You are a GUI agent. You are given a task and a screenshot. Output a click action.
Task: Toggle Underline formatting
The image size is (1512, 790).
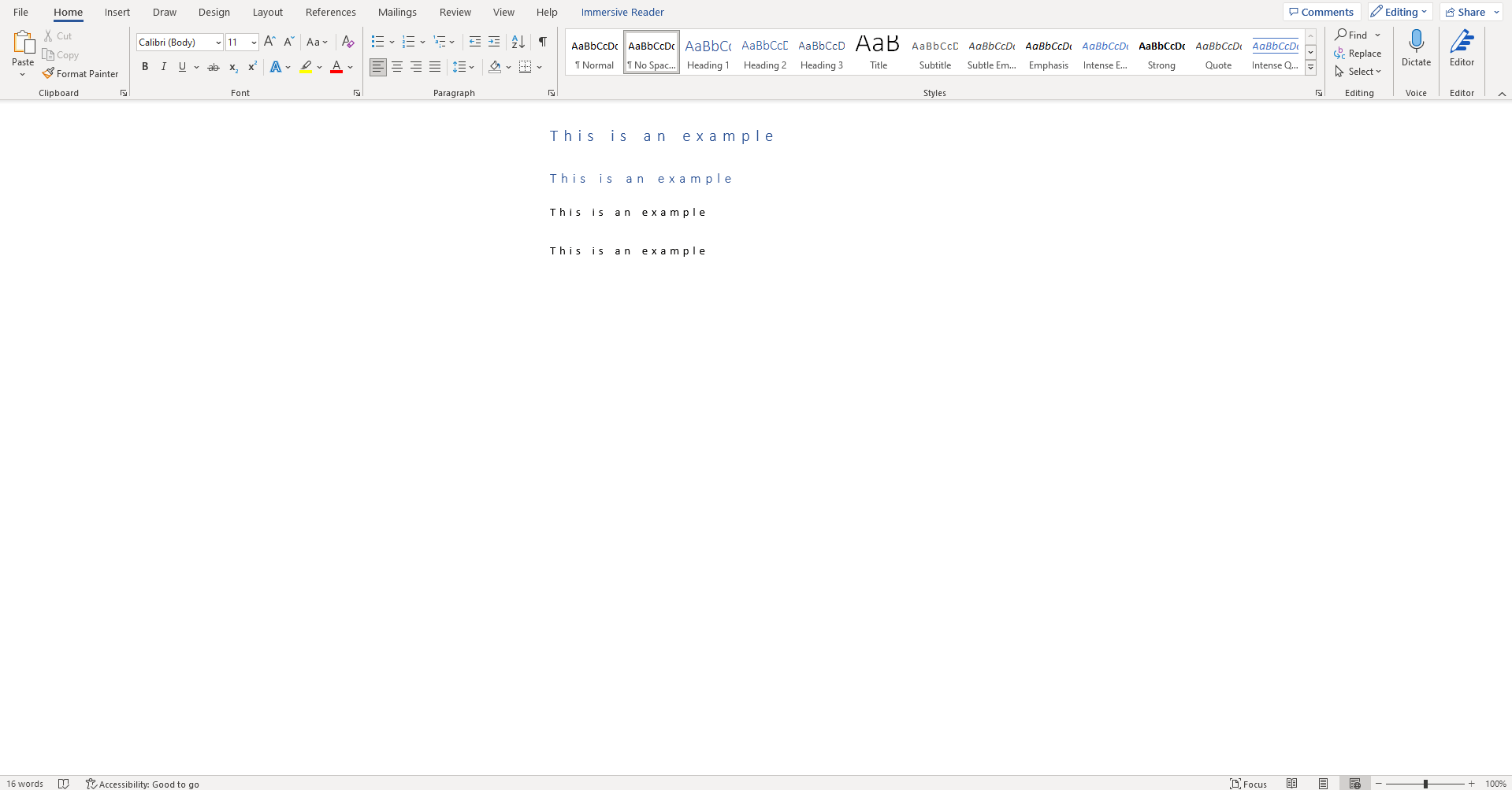(182, 67)
